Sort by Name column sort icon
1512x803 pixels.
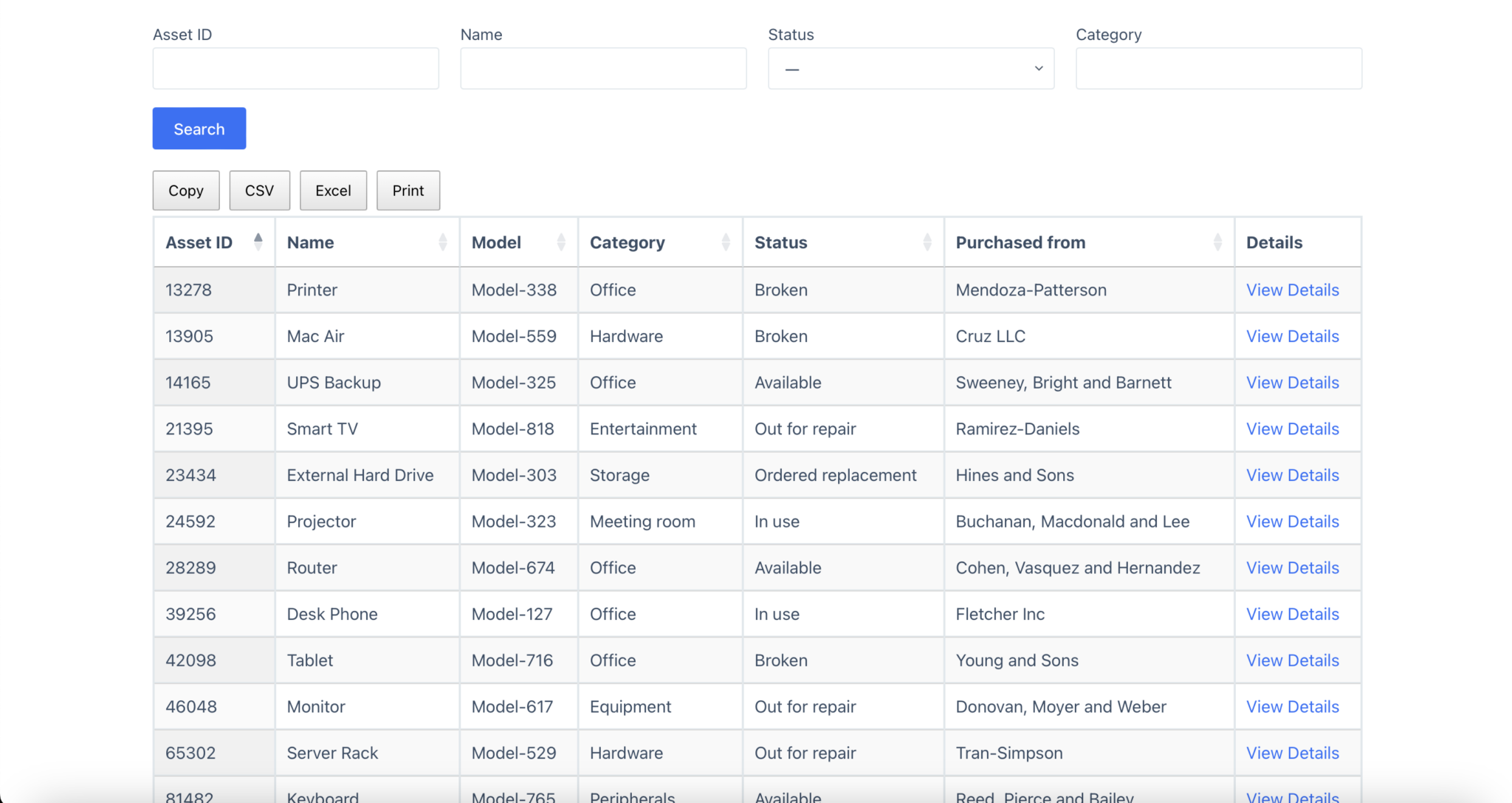pyautogui.click(x=442, y=242)
